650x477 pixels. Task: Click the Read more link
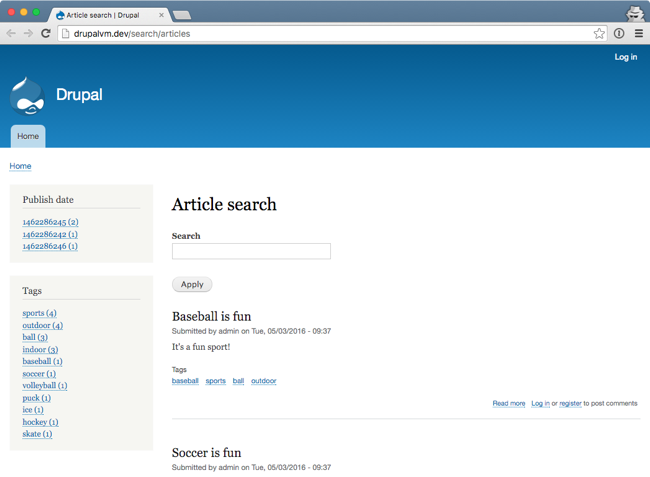pyautogui.click(x=509, y=403)
